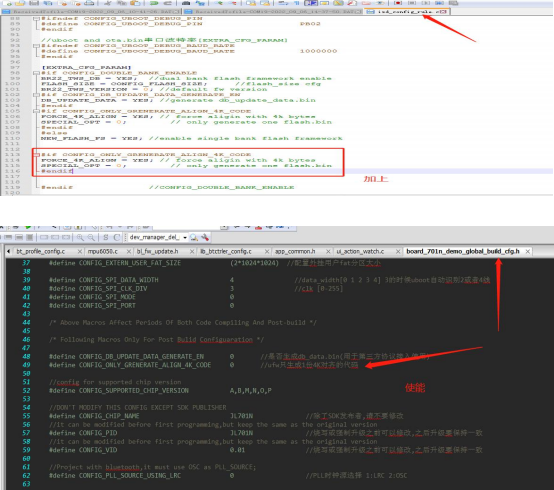Close the bt_profile_config.c tab
The image size is (554, 490).
80,251
